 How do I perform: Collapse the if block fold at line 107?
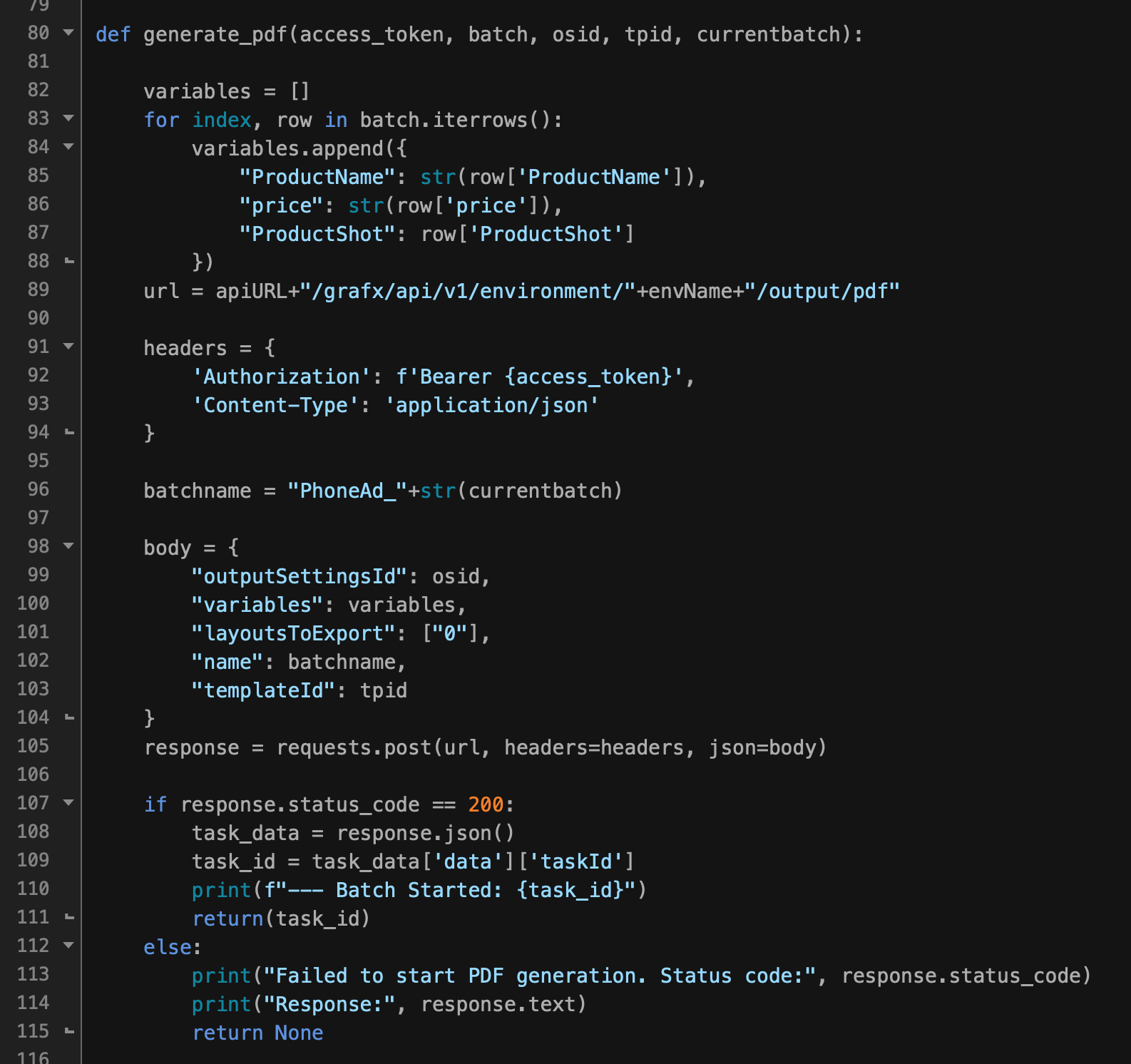[x=68, y=803]
